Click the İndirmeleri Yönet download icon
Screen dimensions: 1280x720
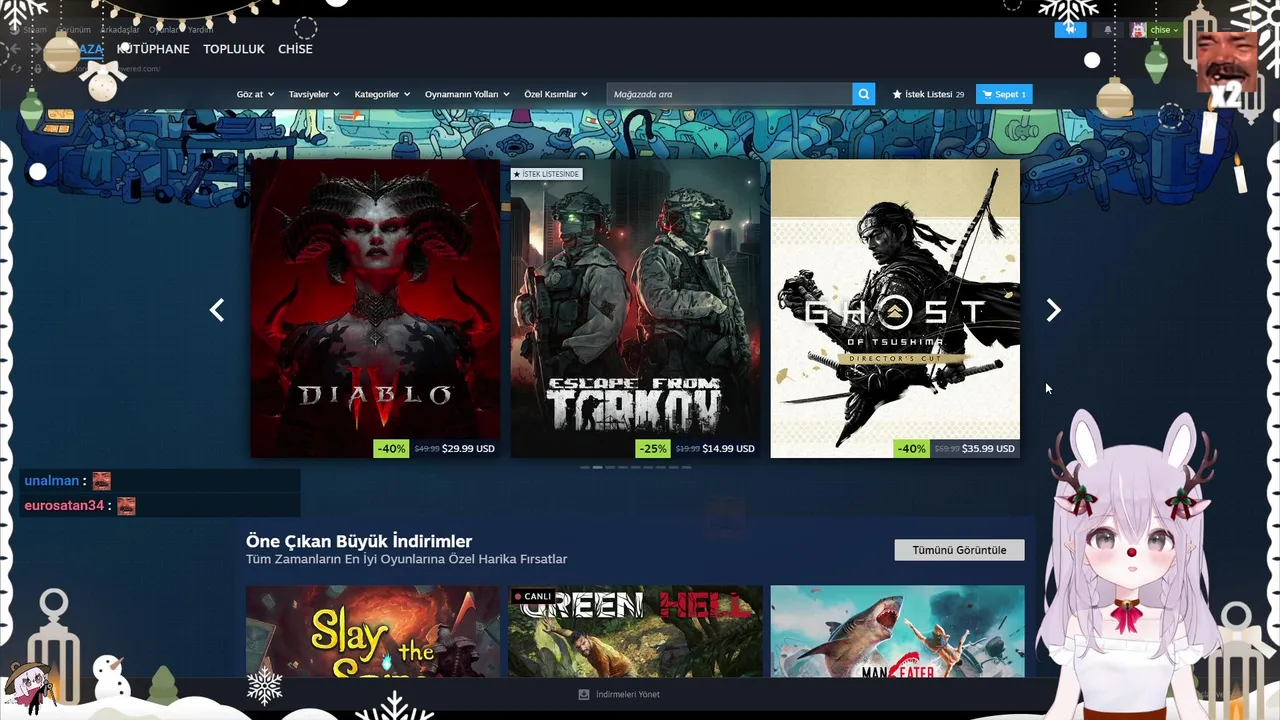[584, 694]
